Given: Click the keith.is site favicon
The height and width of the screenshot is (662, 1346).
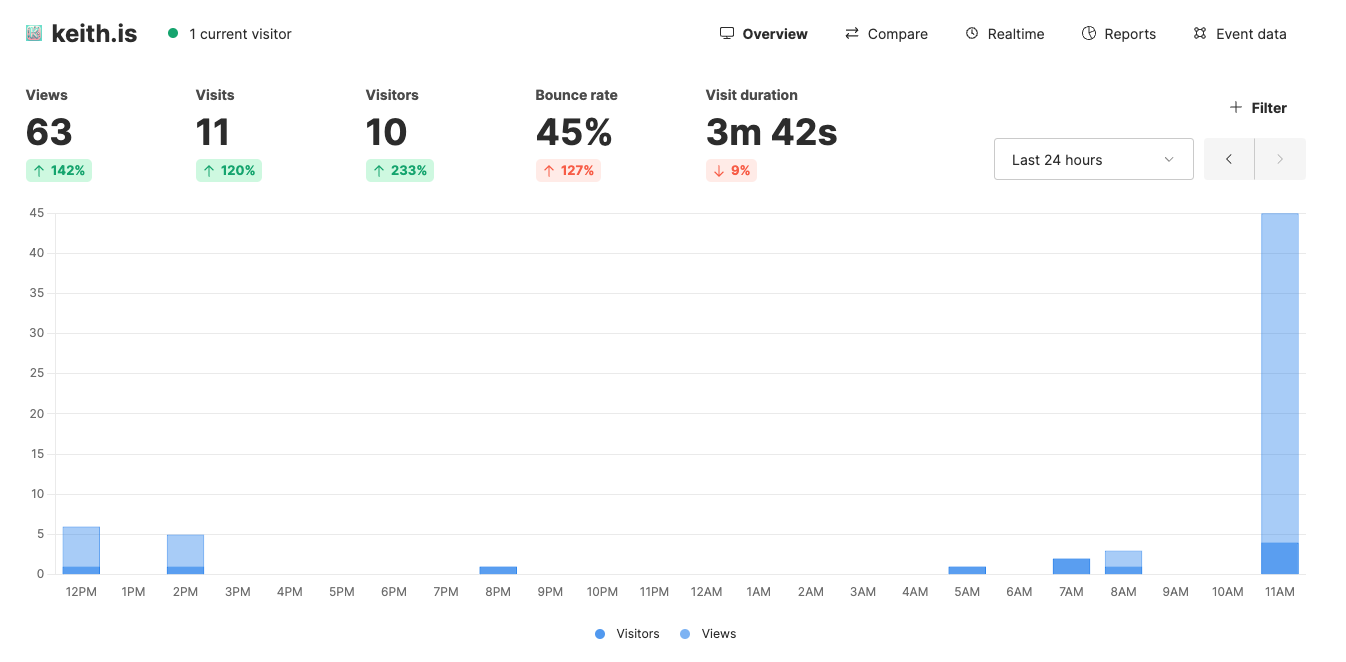Looking at the screenshot, I should pos(35,32).
